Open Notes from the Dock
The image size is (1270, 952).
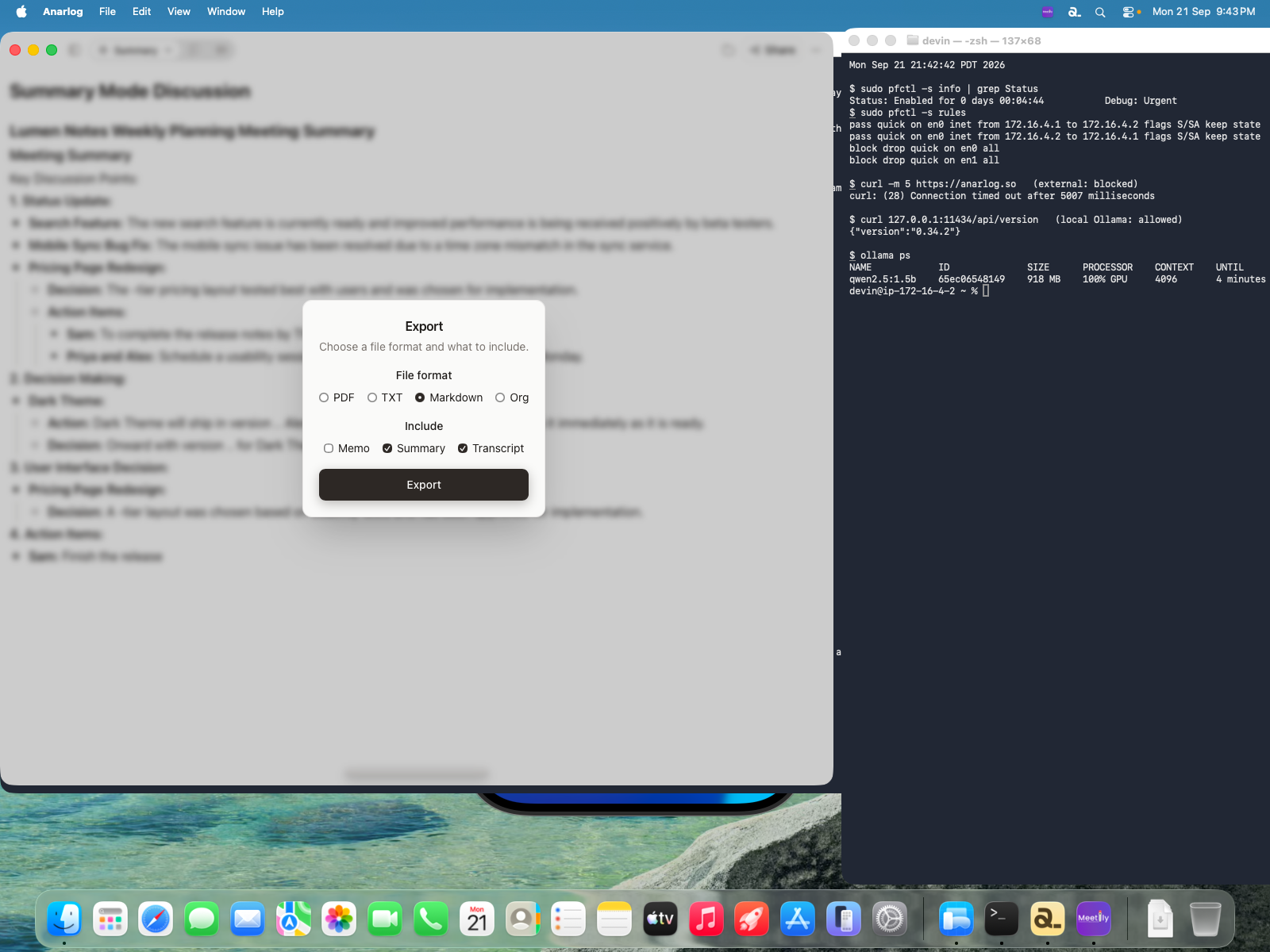point(614,919)
